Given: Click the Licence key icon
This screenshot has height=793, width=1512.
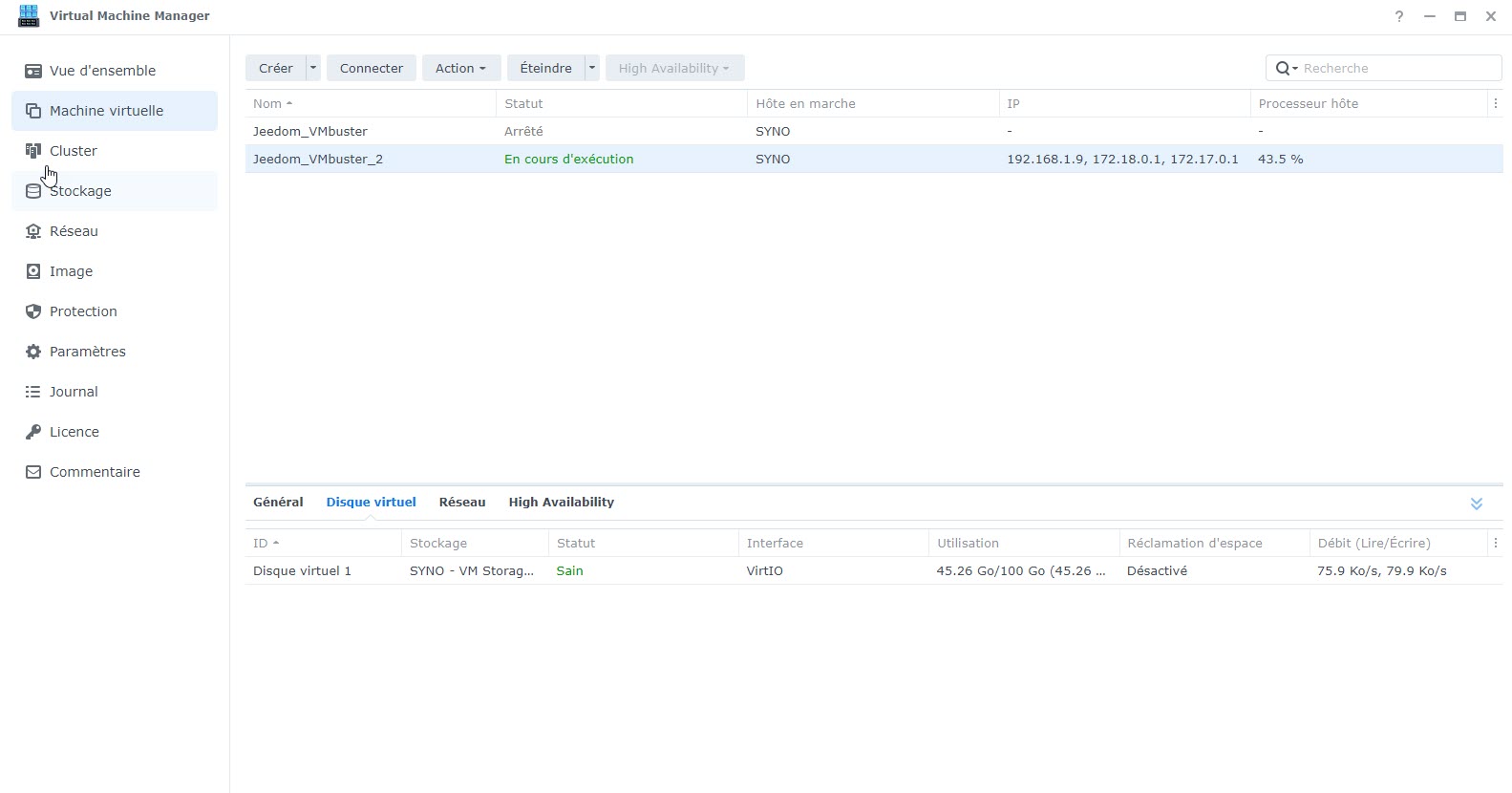Looking at the screenshot, I should pos(33,432).
